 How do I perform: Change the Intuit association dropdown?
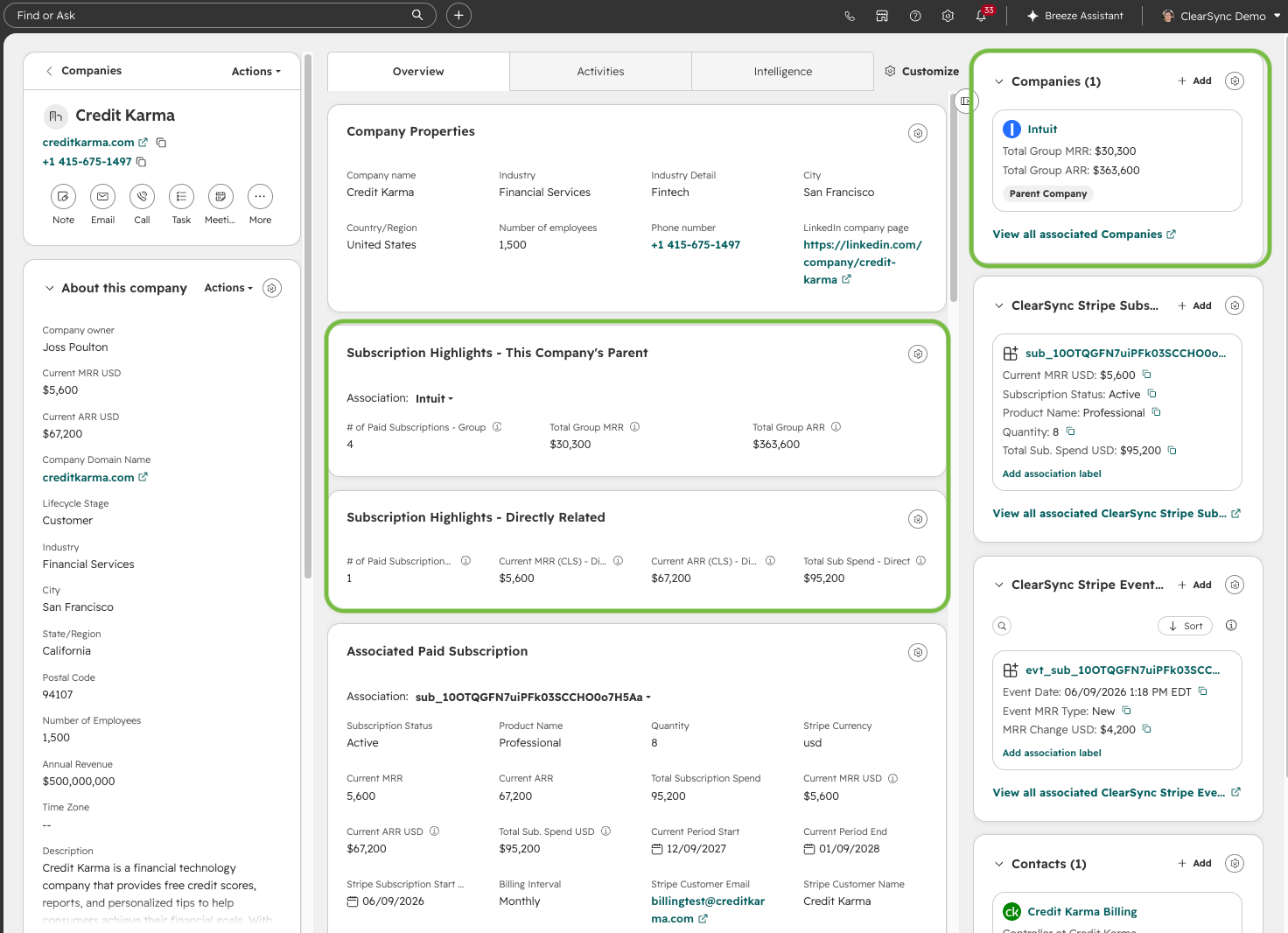(x=434, y=399)
